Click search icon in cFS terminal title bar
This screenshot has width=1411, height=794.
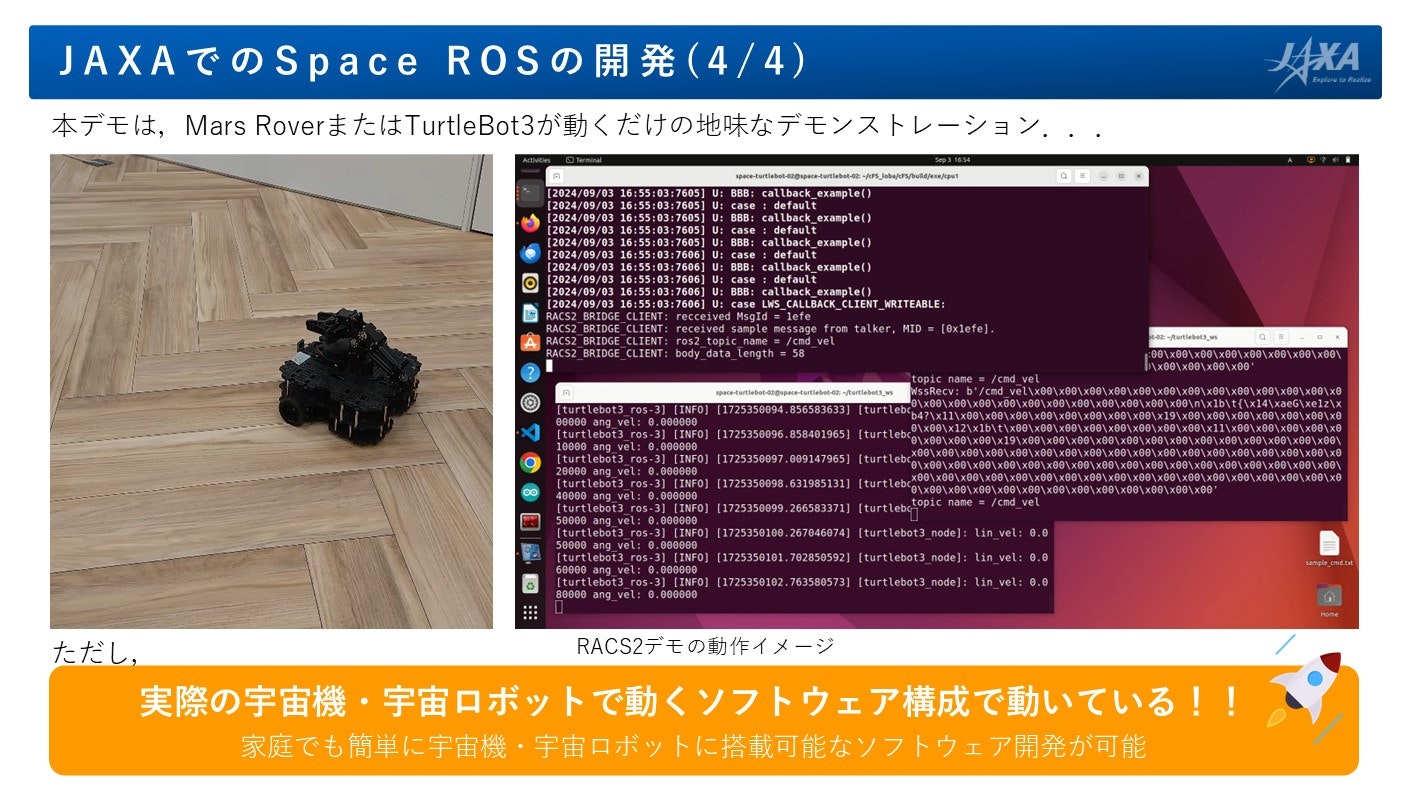click(1065, 176)
